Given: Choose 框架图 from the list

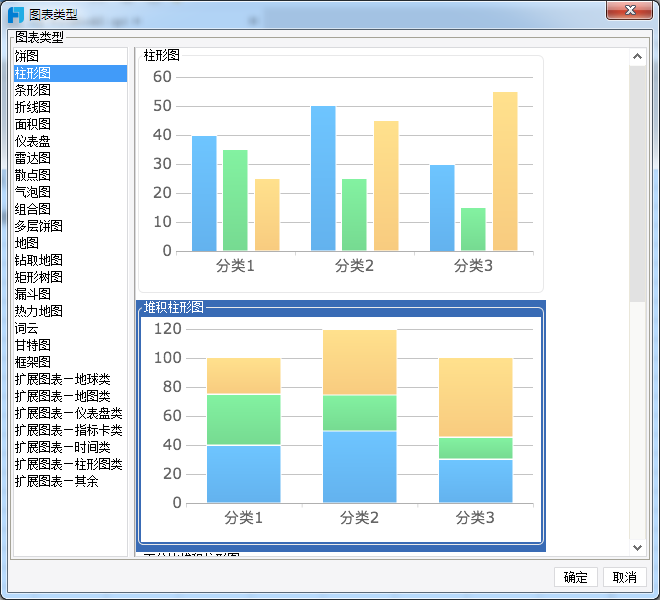Looking at the screenshot, I should pos(70,362).
